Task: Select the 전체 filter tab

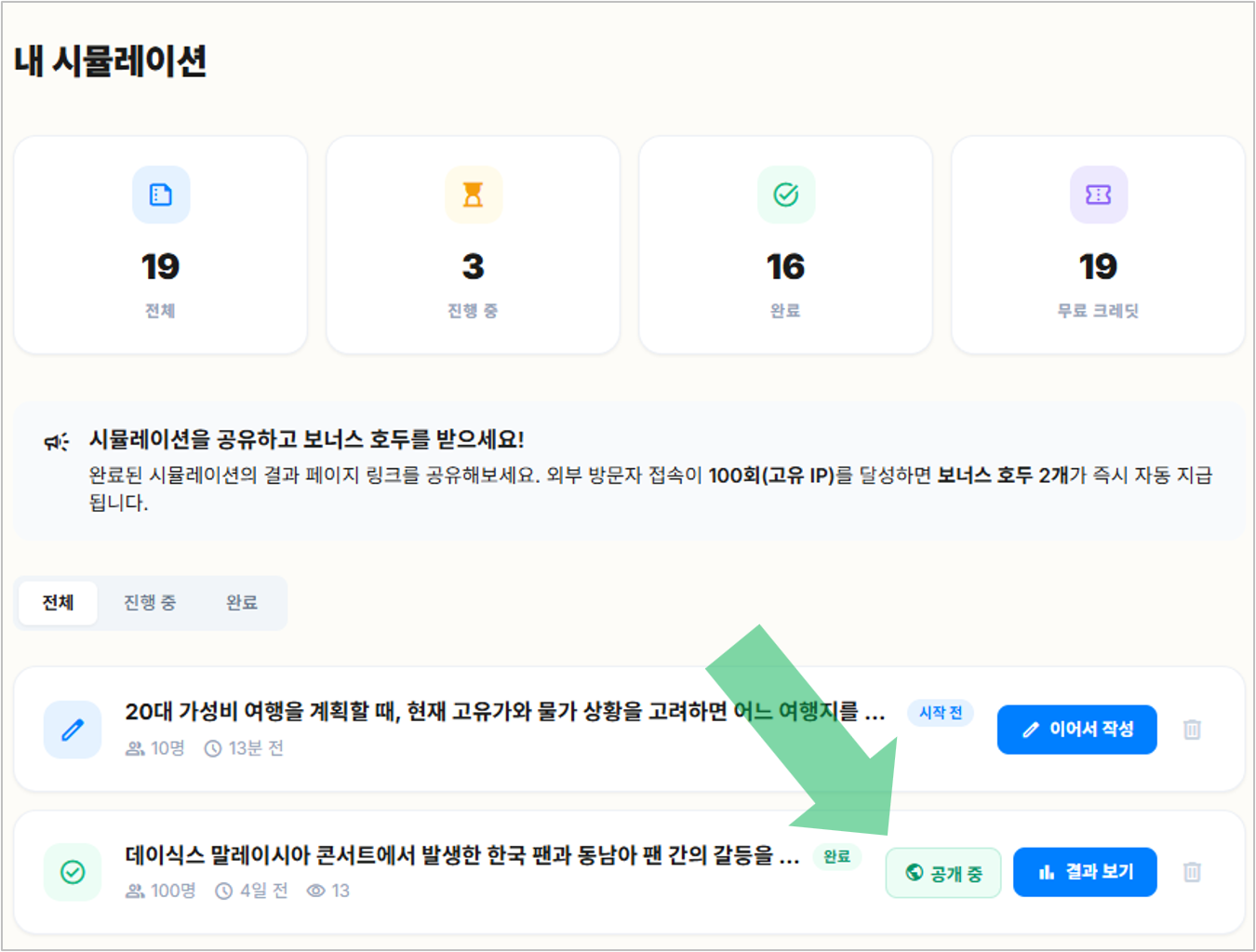Action: click(x=58, y=602)
